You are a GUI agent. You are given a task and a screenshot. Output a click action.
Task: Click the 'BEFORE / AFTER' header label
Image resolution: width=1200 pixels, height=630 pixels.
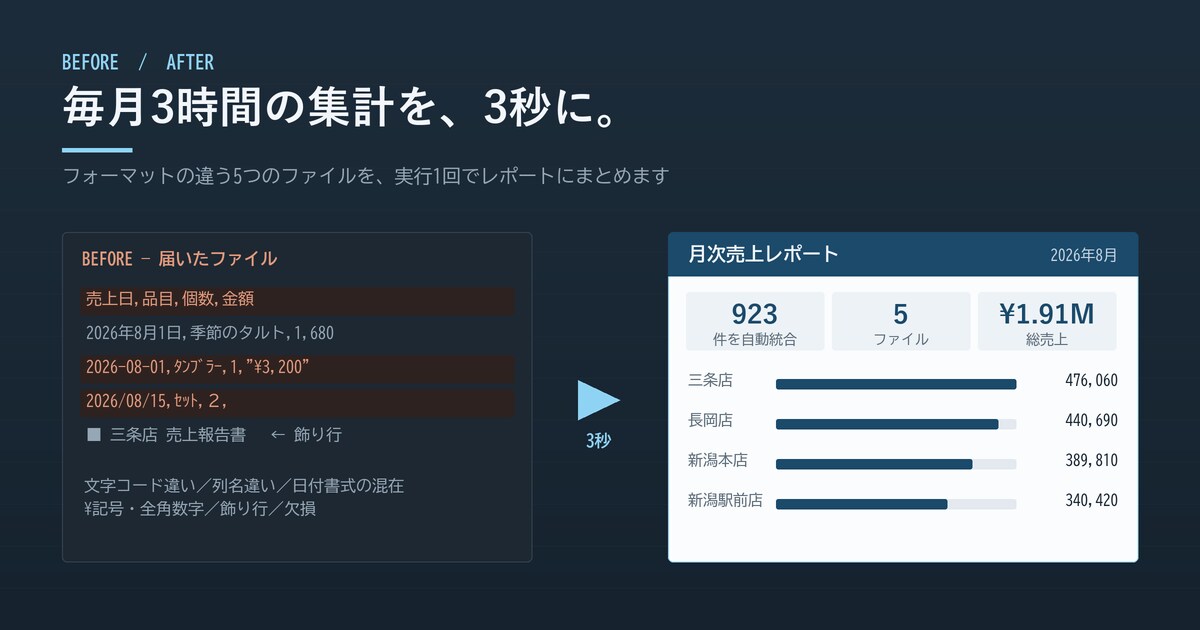pyautogui.click(x=138, y=62)
